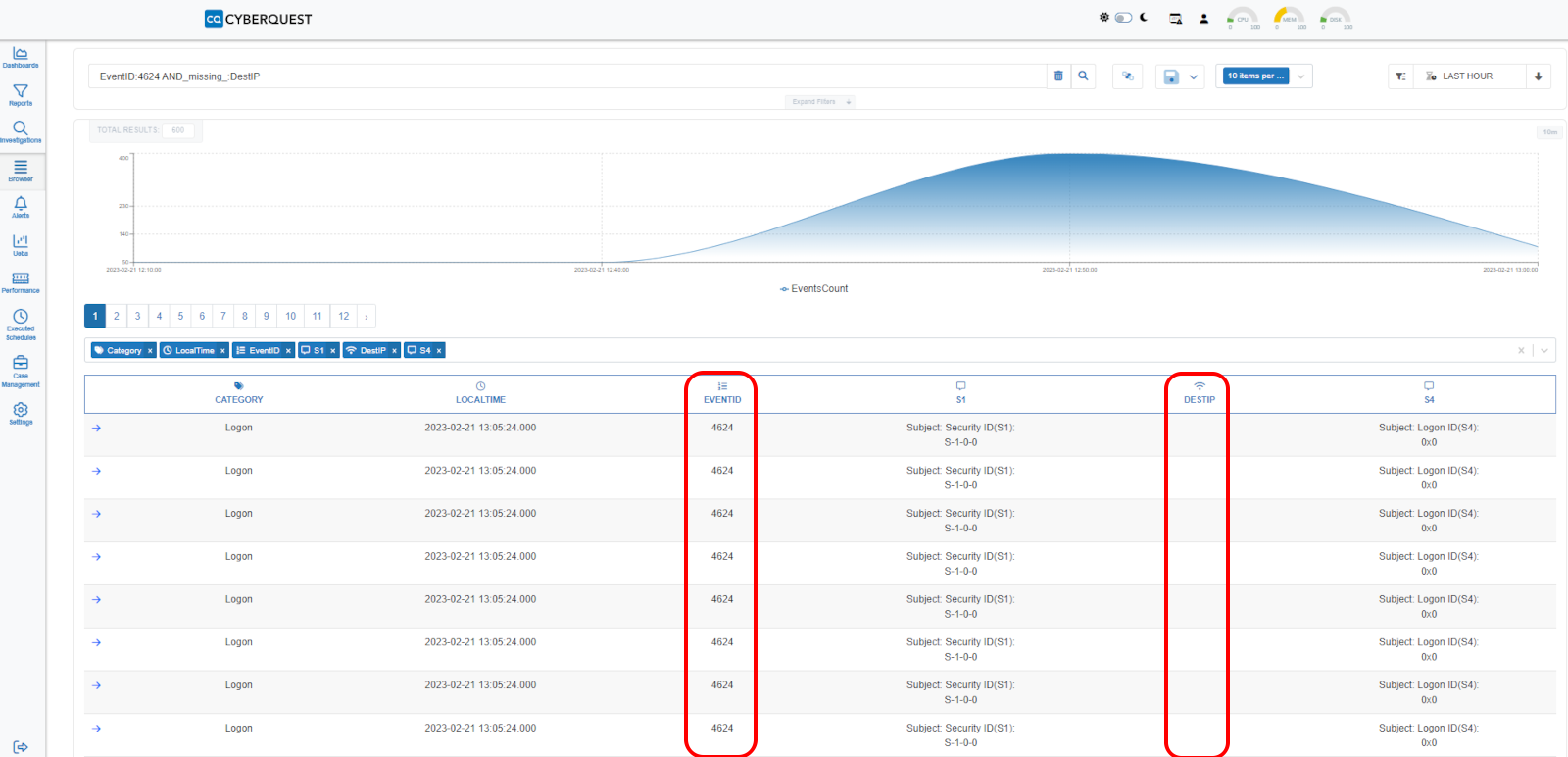Run the search with the magnifier icon
Screen dimensions: 1568x757
click(1083, 76)
